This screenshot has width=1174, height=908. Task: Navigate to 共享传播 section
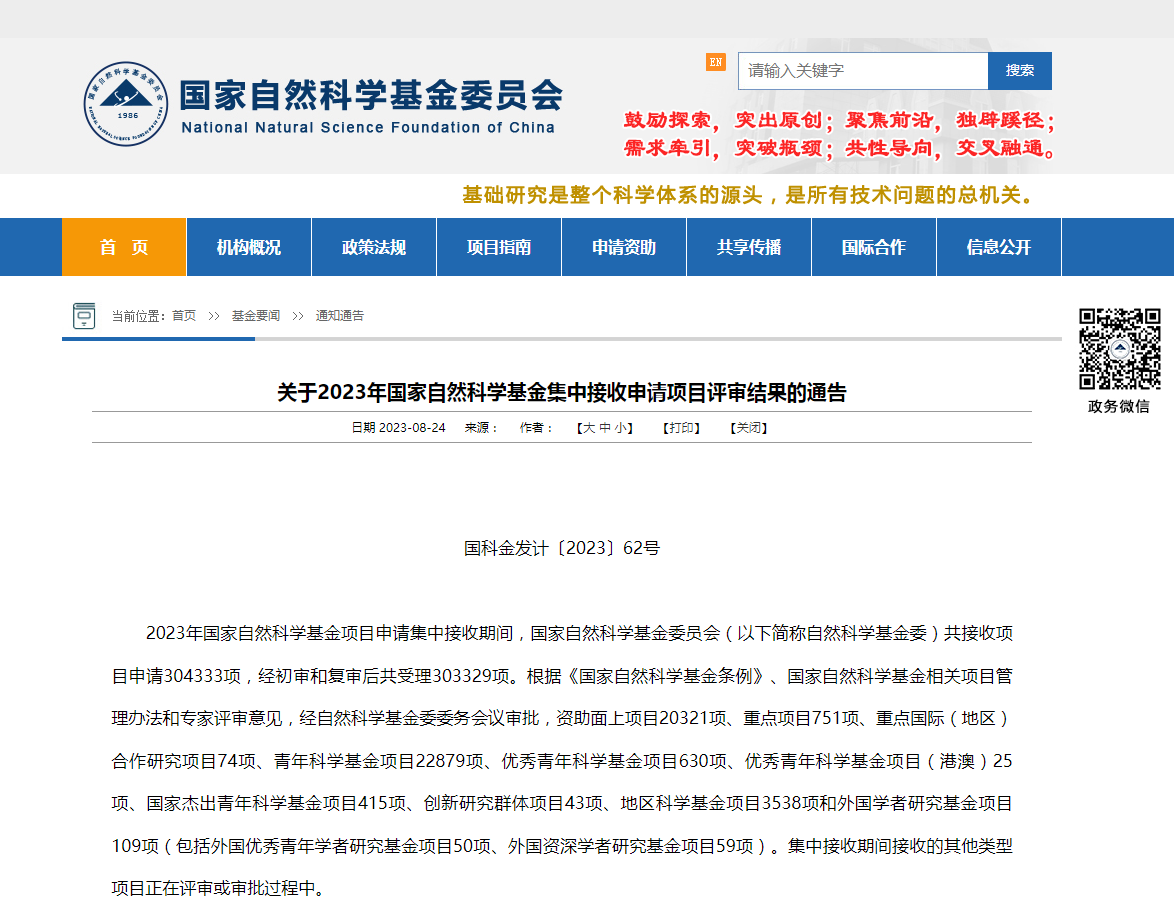(x=749, y=247)
